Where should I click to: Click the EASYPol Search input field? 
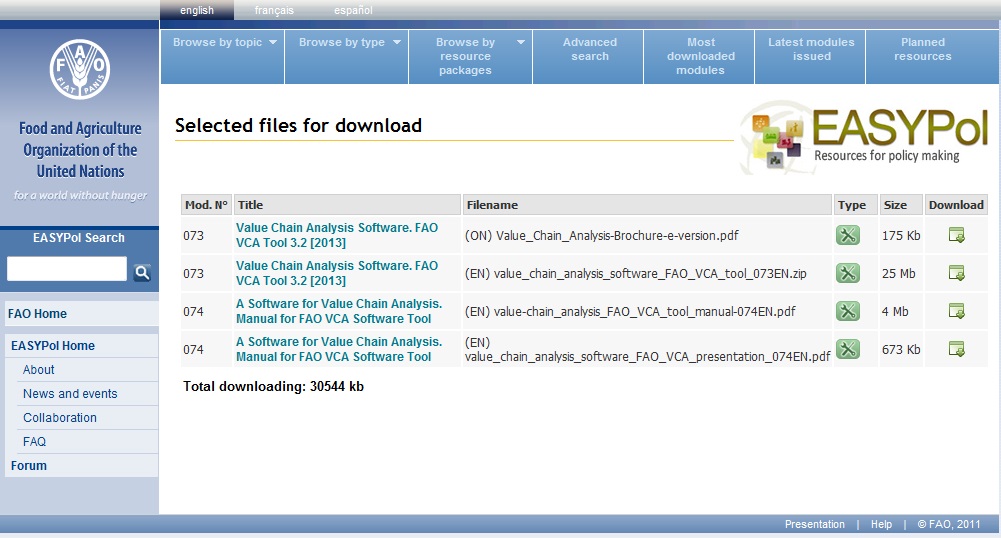point(67,269)
